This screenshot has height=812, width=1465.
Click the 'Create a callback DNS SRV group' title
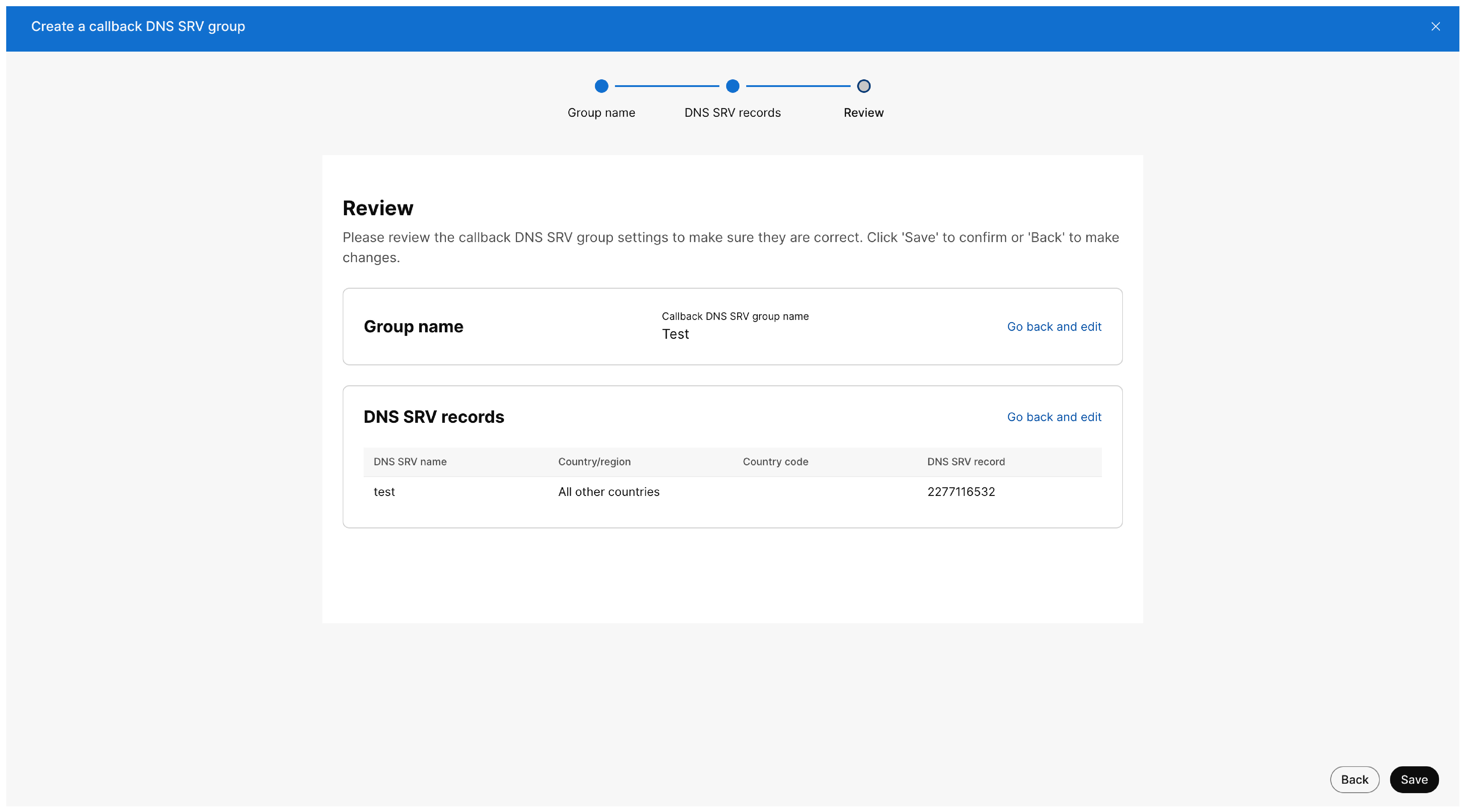coord(138,26)
